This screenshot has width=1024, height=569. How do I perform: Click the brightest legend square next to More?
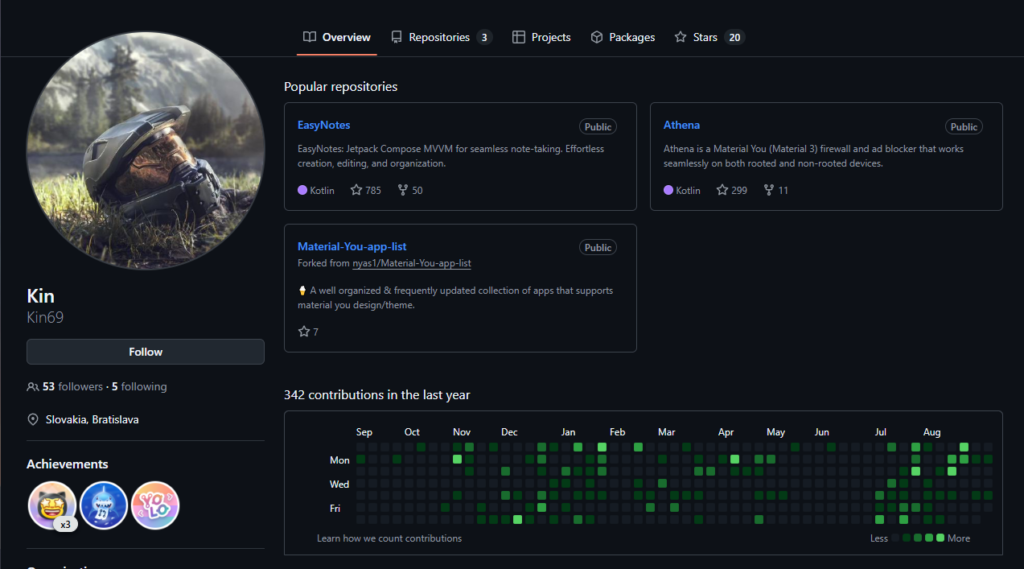[x=940, y=538]
